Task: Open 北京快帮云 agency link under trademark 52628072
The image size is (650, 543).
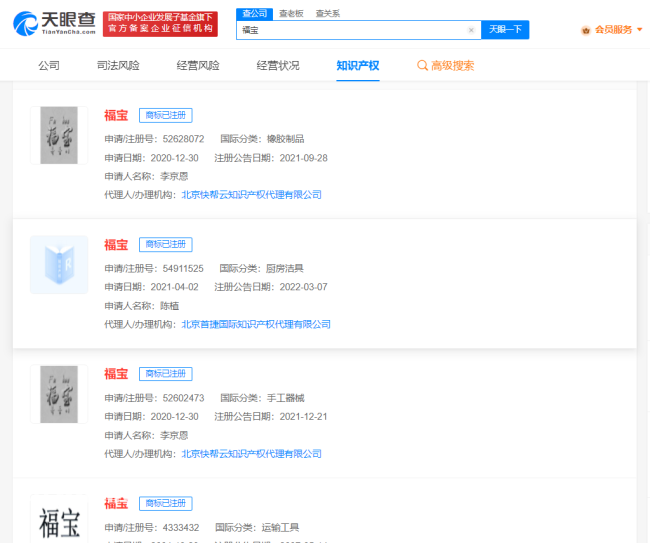Action: [252, 195]
